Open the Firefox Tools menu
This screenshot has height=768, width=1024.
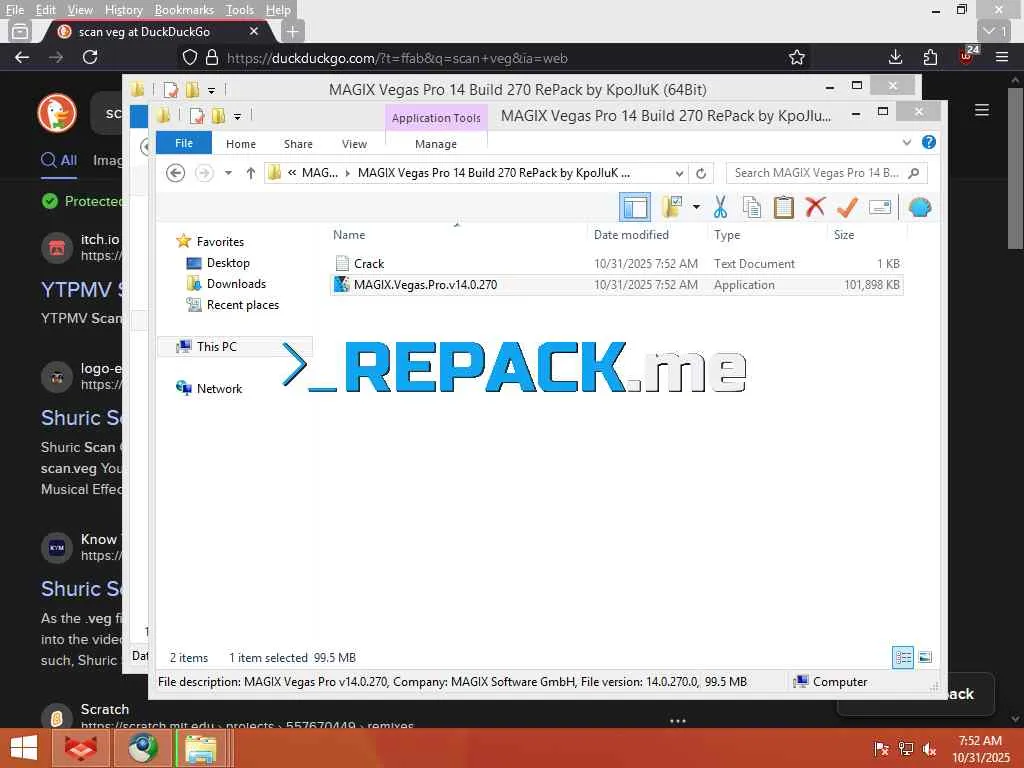pyautogui.click(x=240, y=10)
